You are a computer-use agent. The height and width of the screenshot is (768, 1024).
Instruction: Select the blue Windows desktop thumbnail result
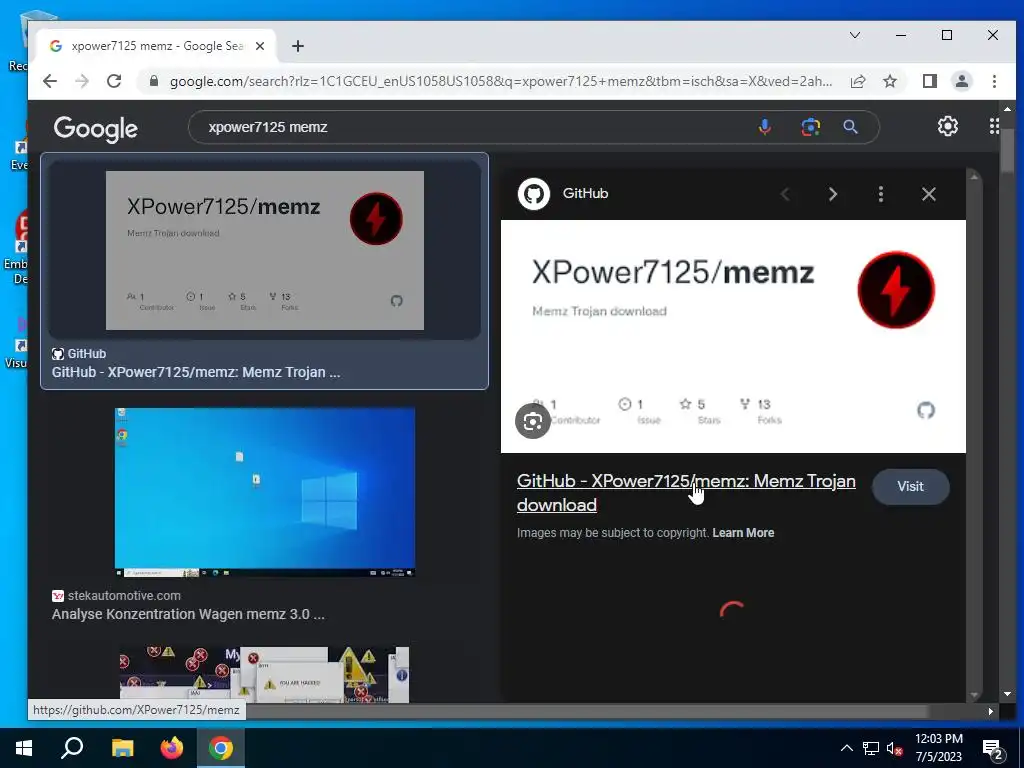pyautogui.click(x=264, y=492)
